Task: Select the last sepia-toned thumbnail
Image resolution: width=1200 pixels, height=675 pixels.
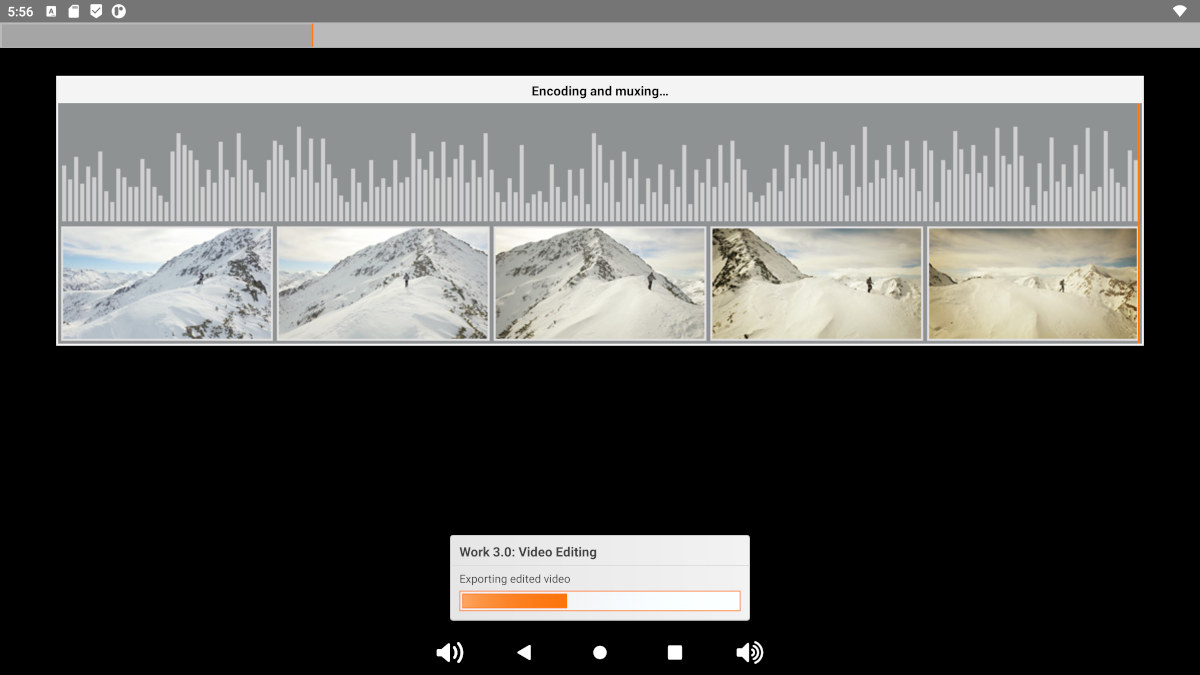Action: (x=1033, y=284)
